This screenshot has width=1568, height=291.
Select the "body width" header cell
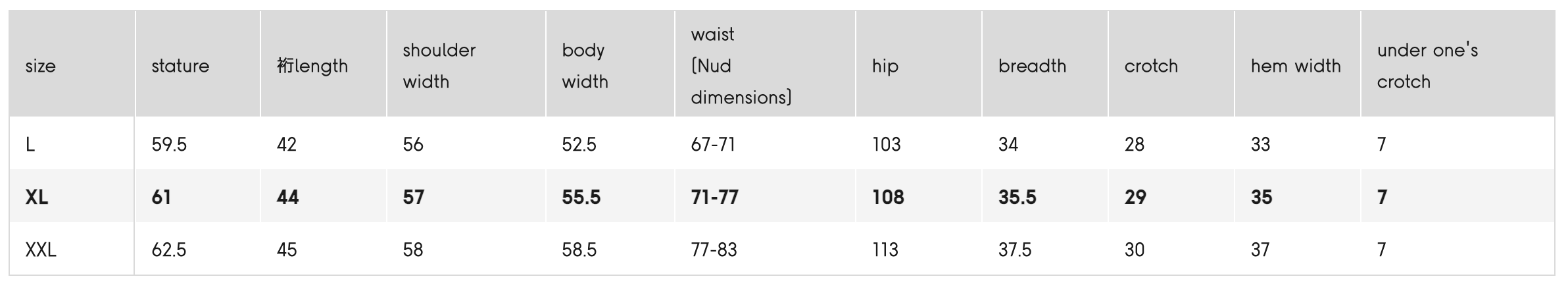[x=585, y=66]
